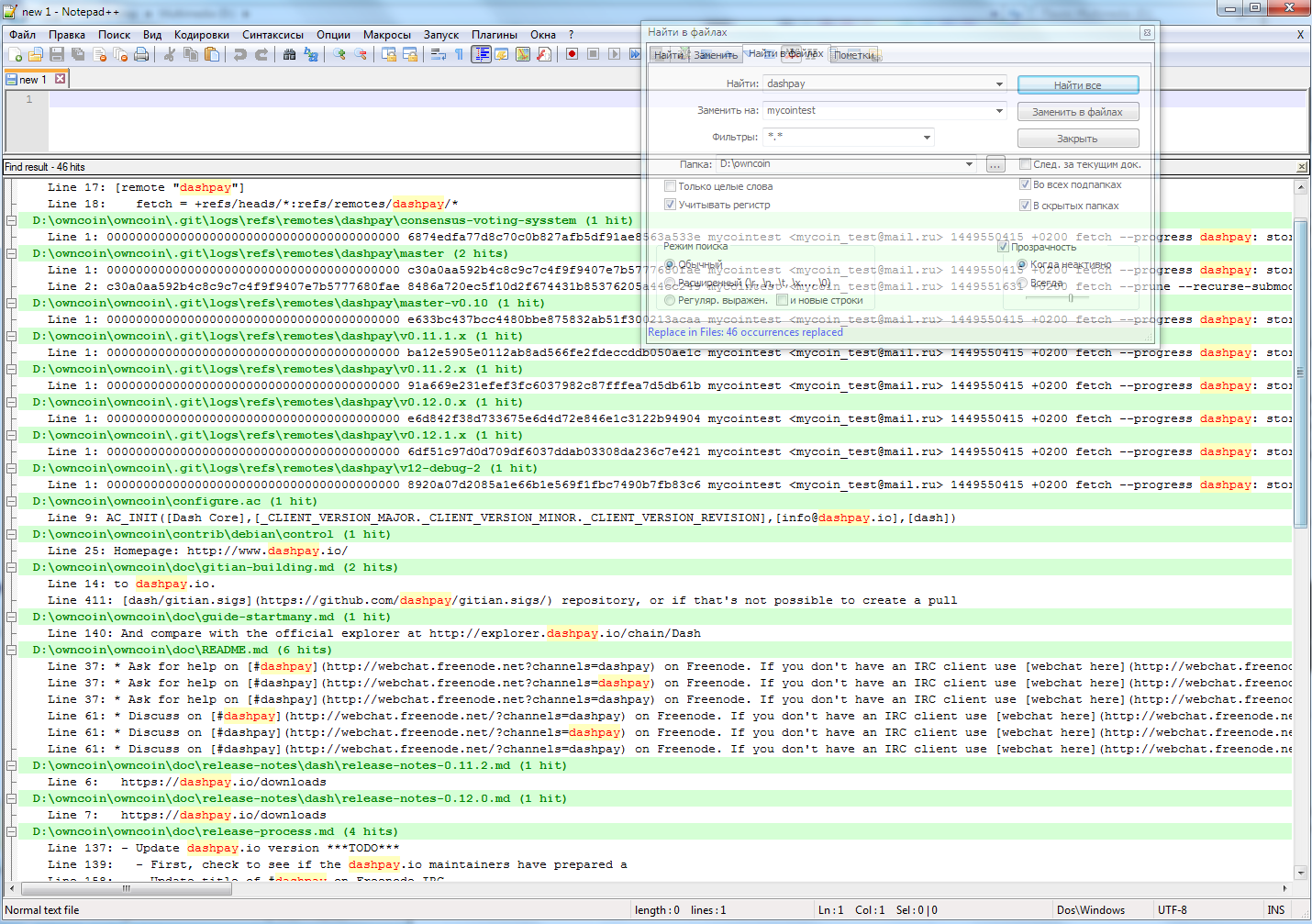Viewport: 1312px width, 924px height.
Task: Toggle 'В скрытых папках' checkbox
Action: click(1025, 206)
